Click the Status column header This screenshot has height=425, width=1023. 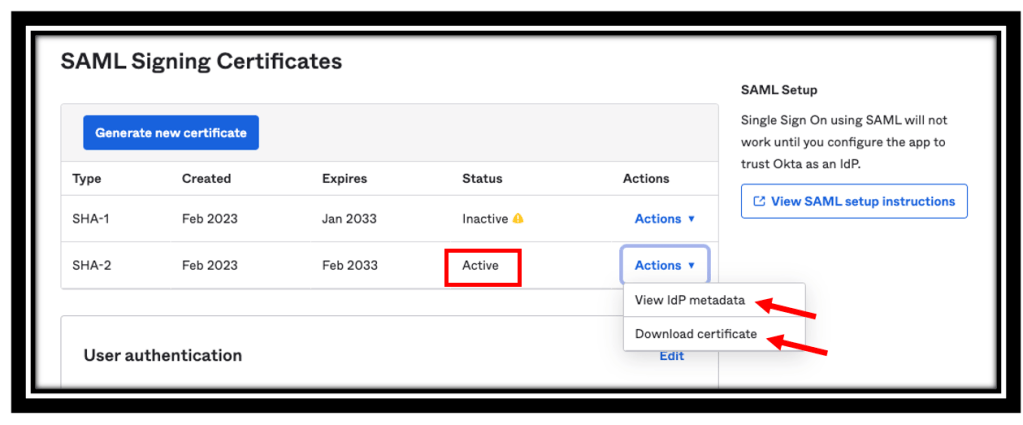click(482, 179)
